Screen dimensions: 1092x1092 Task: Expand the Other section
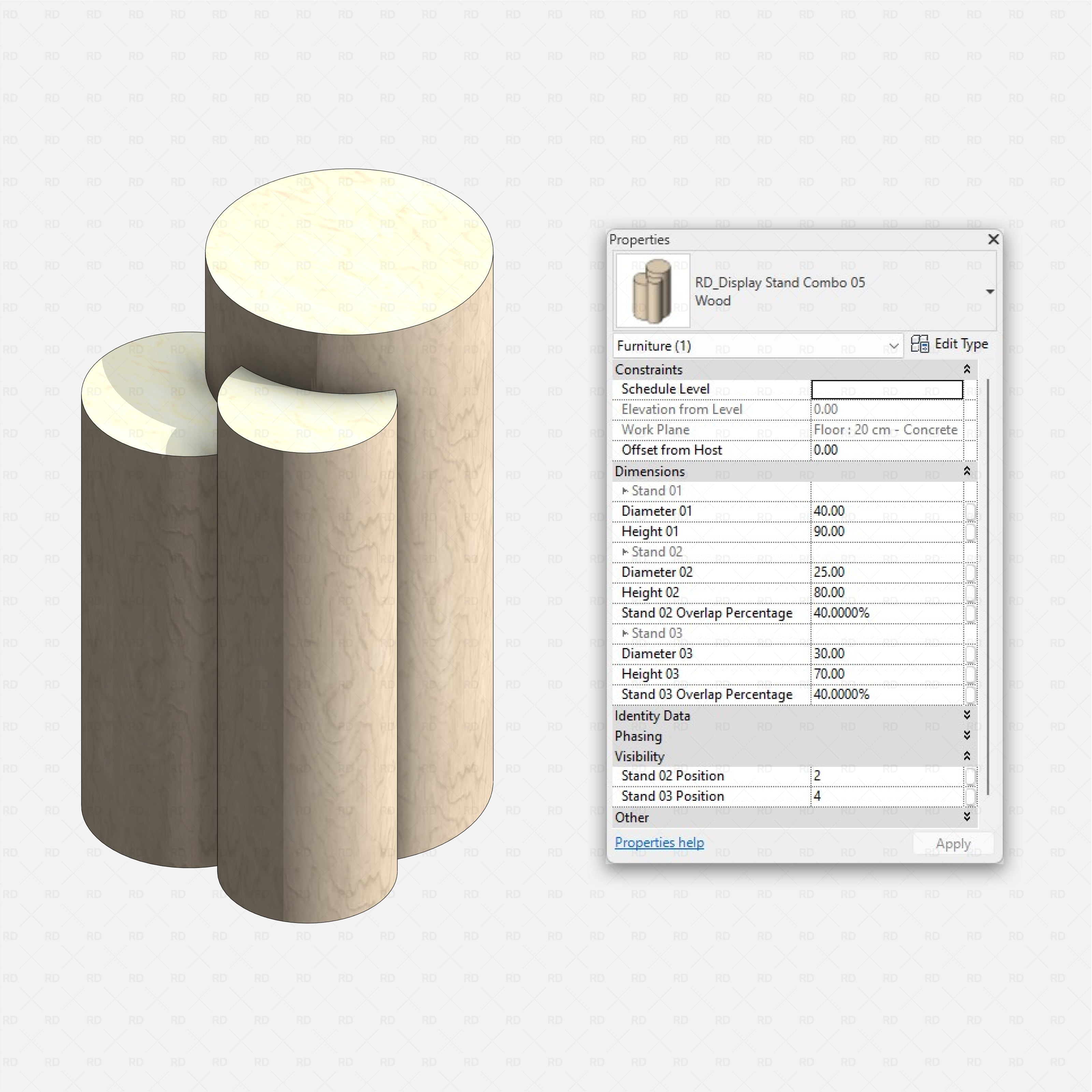click(966, 817)
